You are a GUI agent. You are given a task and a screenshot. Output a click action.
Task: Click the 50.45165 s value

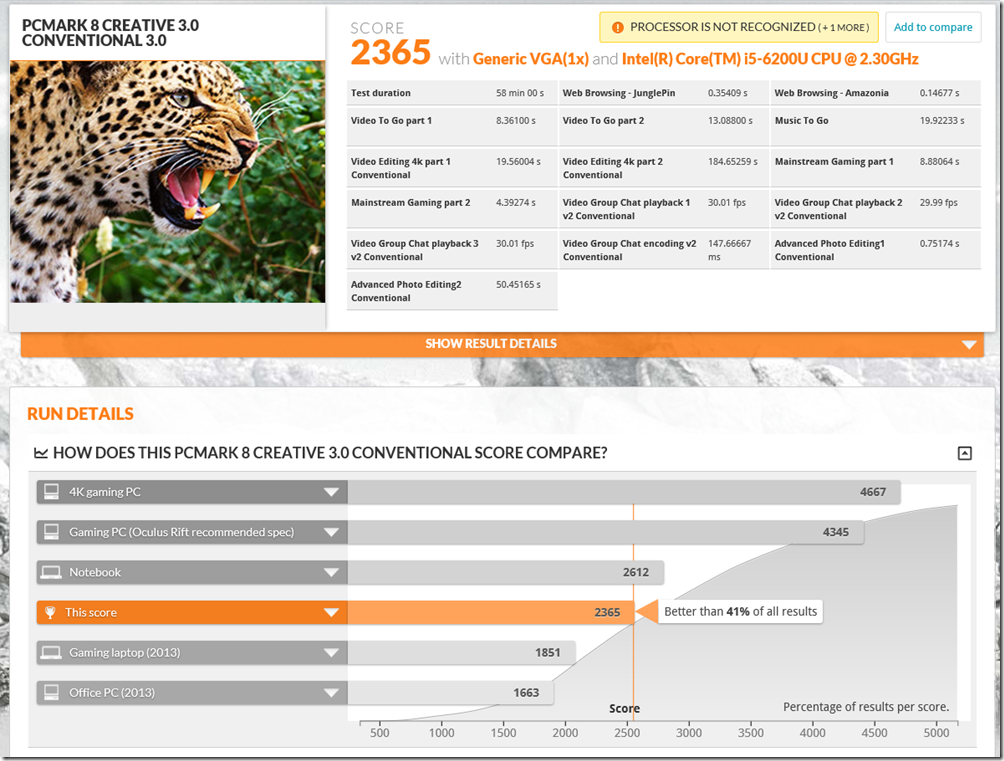(x=518, y=284)
